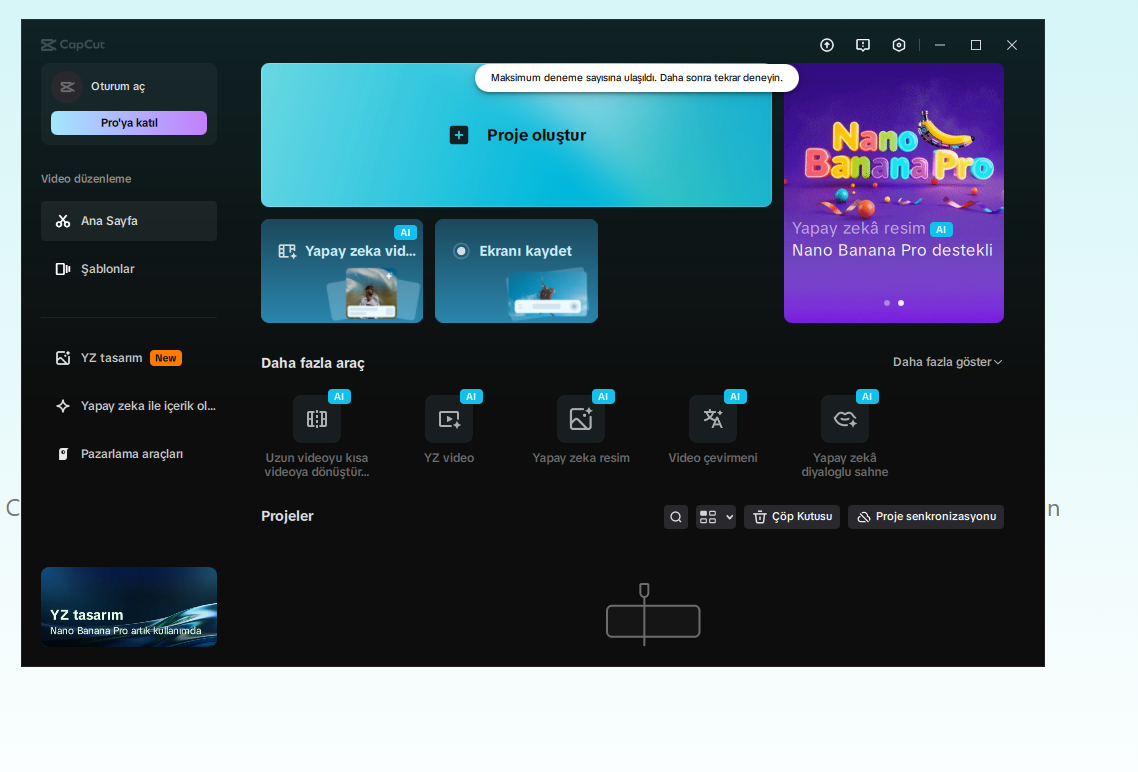The image size is (1138, 772).
Task: Open the Nano Banana Pro banner
Action: (893, 193)
